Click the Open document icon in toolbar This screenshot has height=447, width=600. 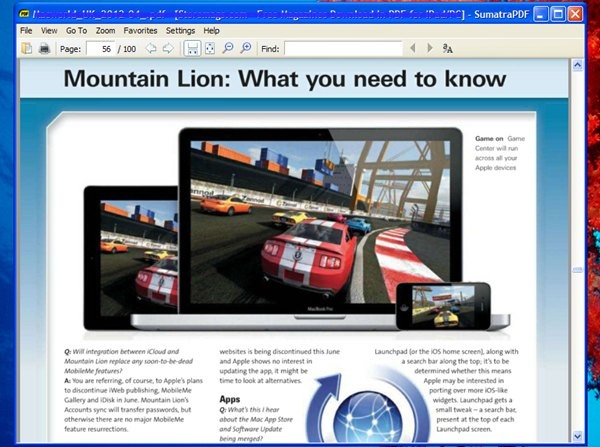point(27,48)
